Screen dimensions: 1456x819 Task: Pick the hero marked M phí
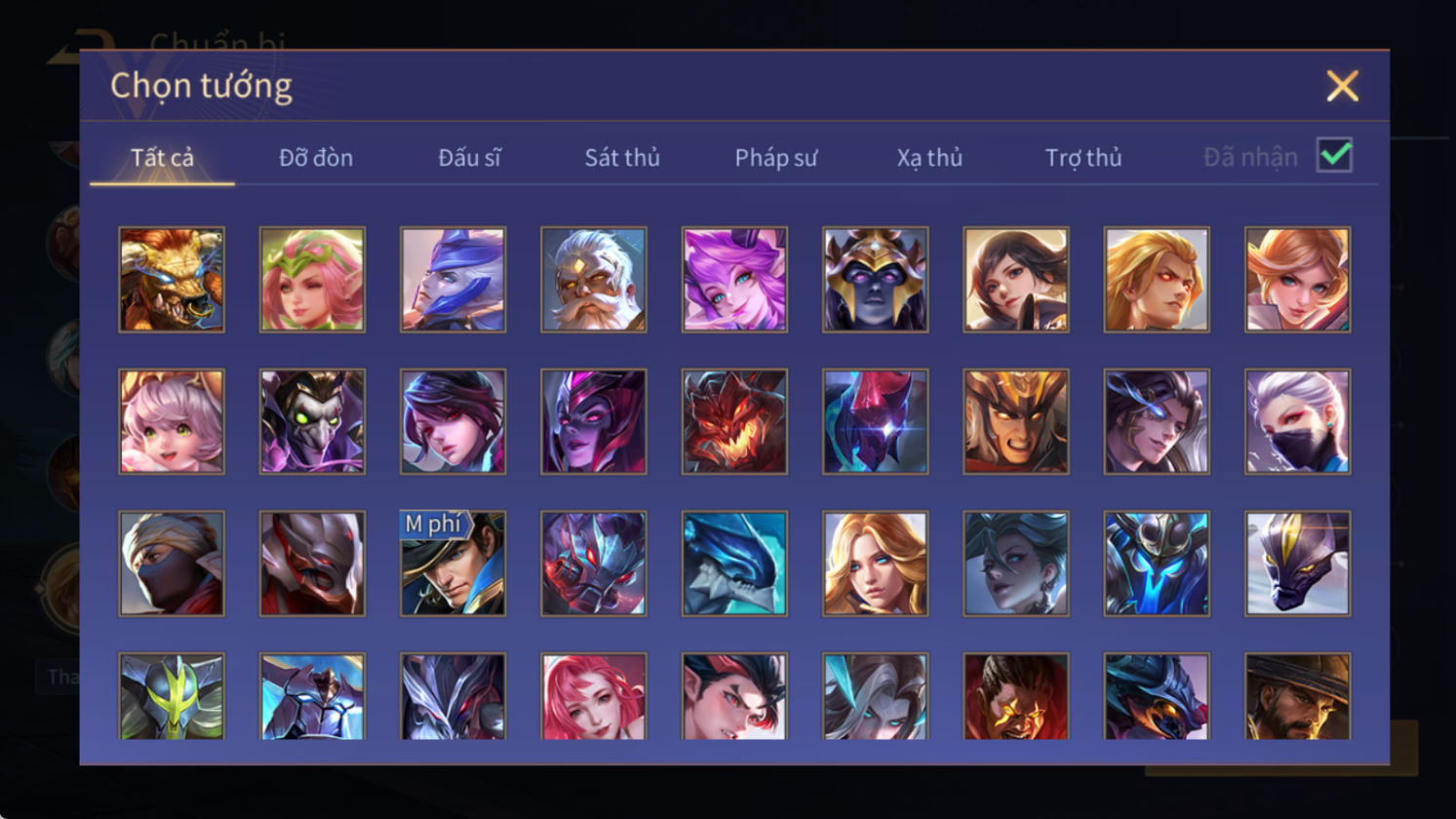[453, 564]
